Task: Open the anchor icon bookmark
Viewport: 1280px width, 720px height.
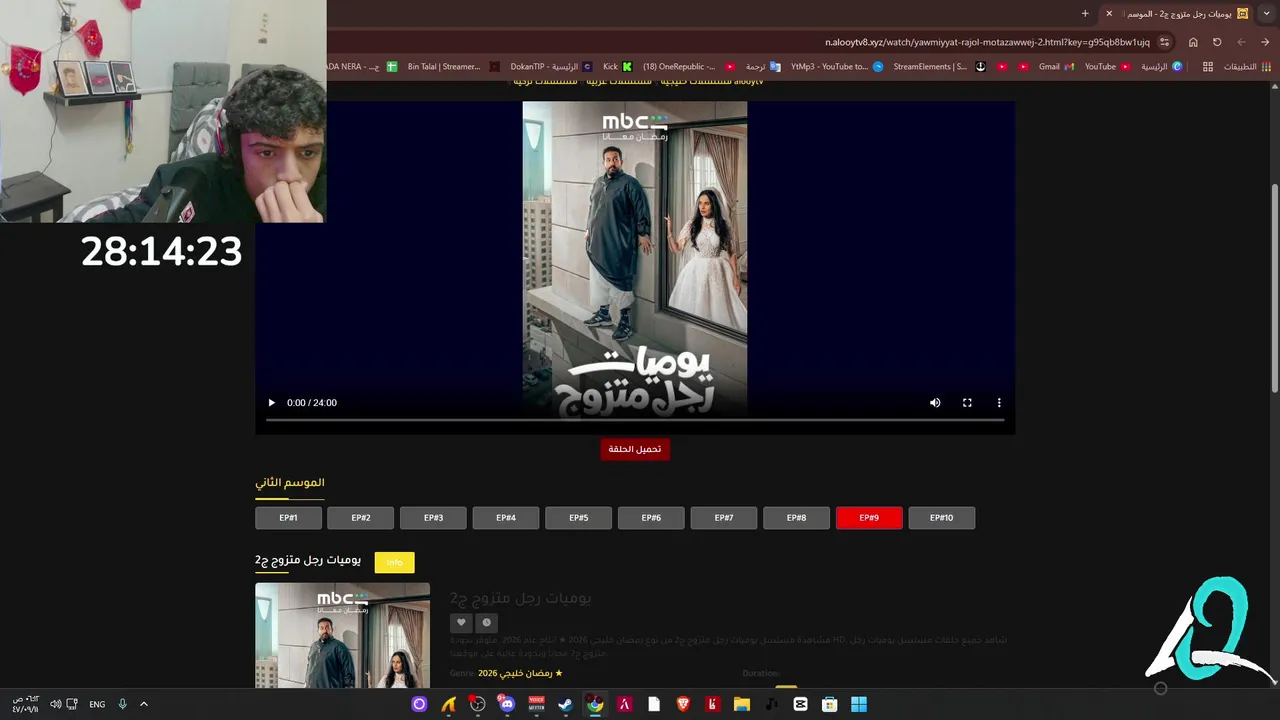Action: 980,67
